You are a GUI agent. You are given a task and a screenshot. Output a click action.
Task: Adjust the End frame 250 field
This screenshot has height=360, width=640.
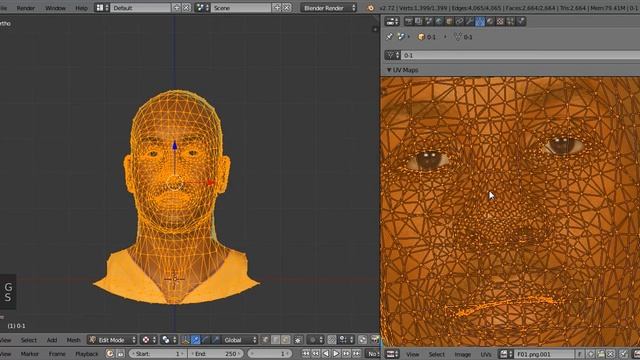pyautogui.click(x=216, y=354)
